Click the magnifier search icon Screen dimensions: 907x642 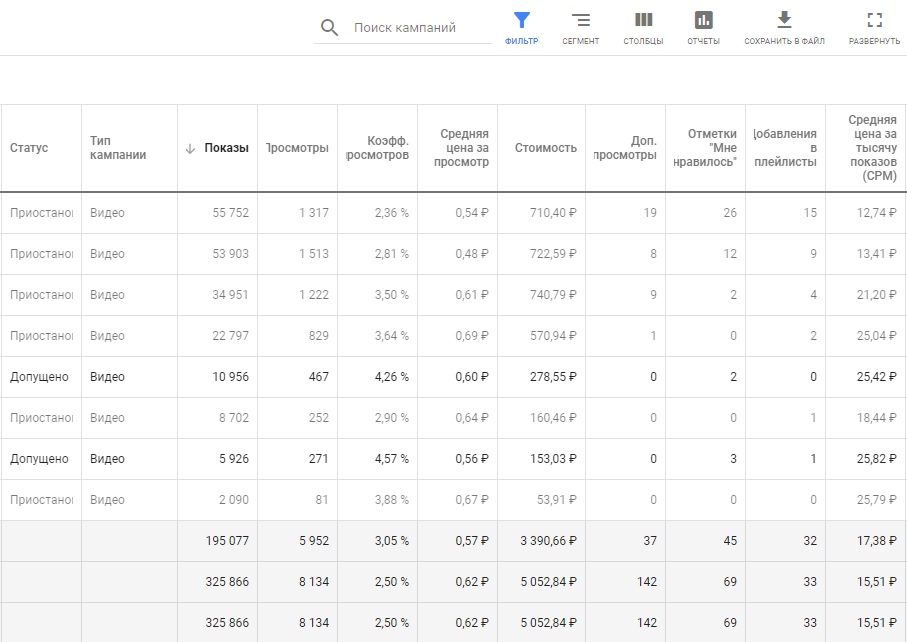point(329,27)
